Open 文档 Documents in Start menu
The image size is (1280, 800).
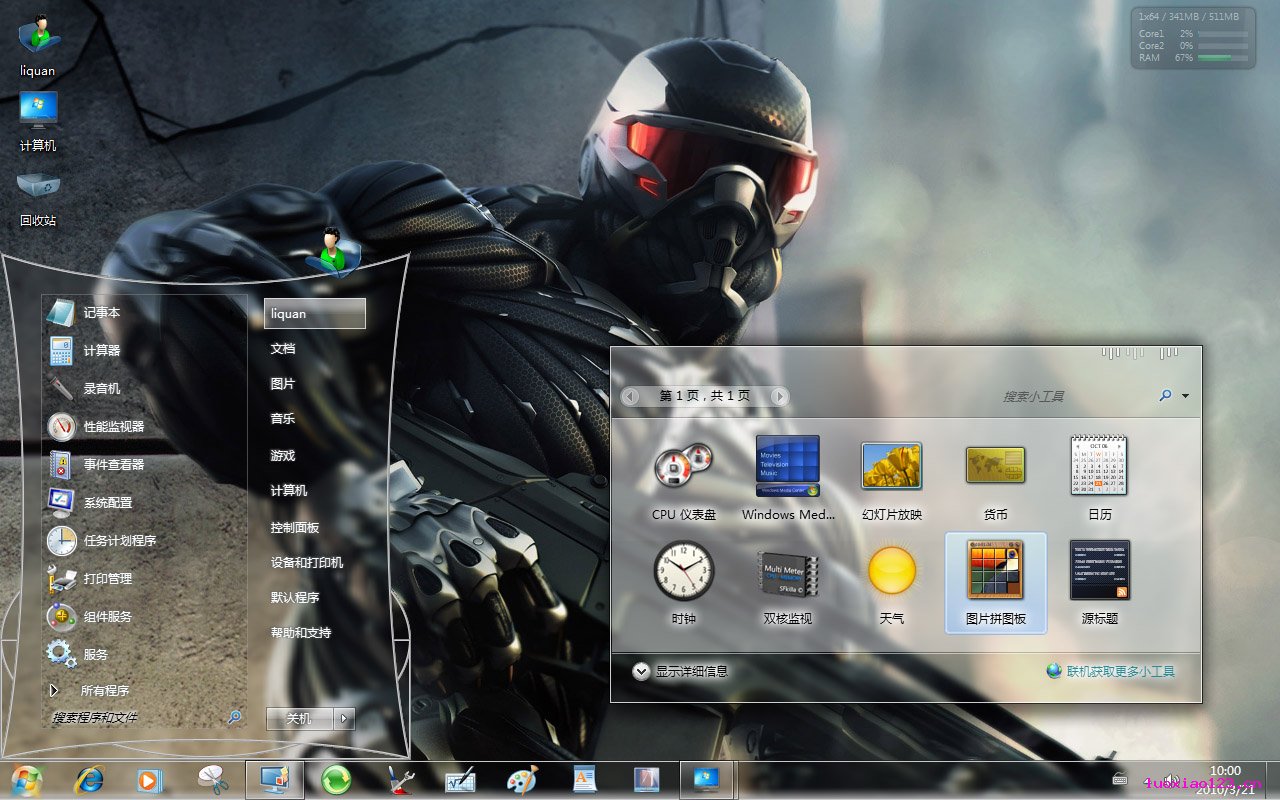coord(283,349)
